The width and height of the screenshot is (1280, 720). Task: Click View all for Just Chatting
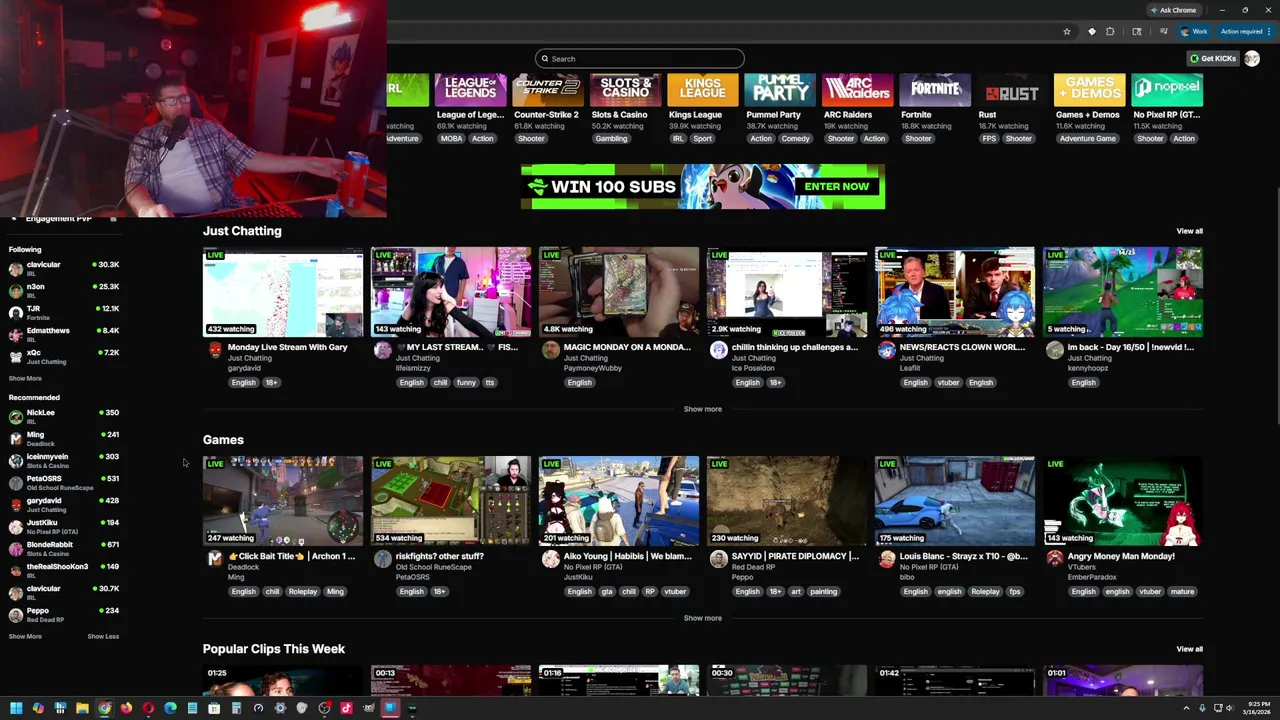click(1189, 231)
